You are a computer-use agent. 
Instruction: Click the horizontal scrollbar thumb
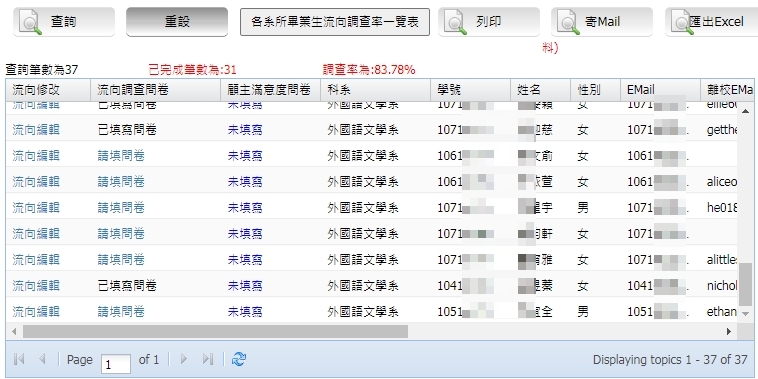(216, 332)
